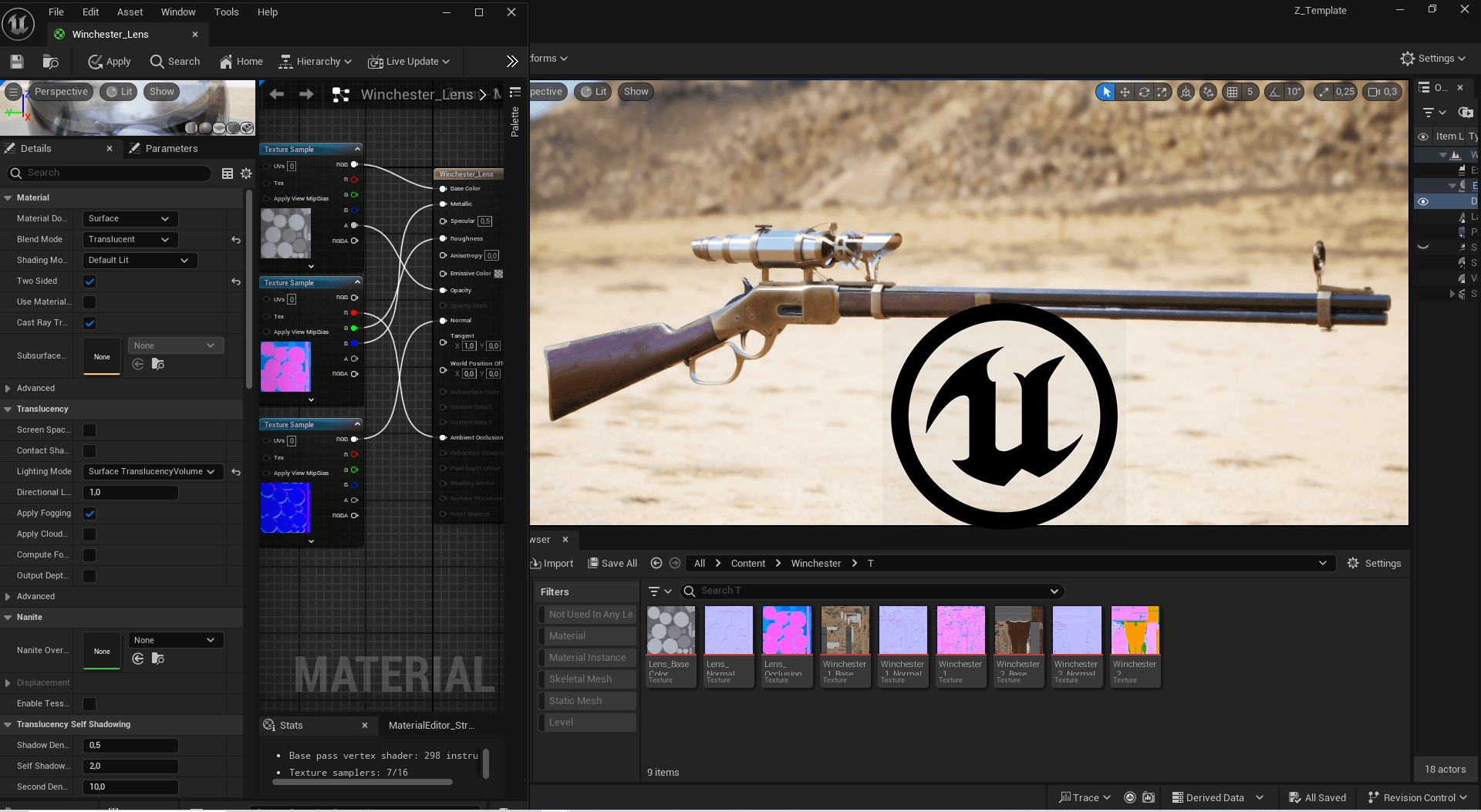Image resolution: width=1481 pixels, height=812 pixels.
Task: Reset Blend Mode to default arrow
Action: click(236, 240)
